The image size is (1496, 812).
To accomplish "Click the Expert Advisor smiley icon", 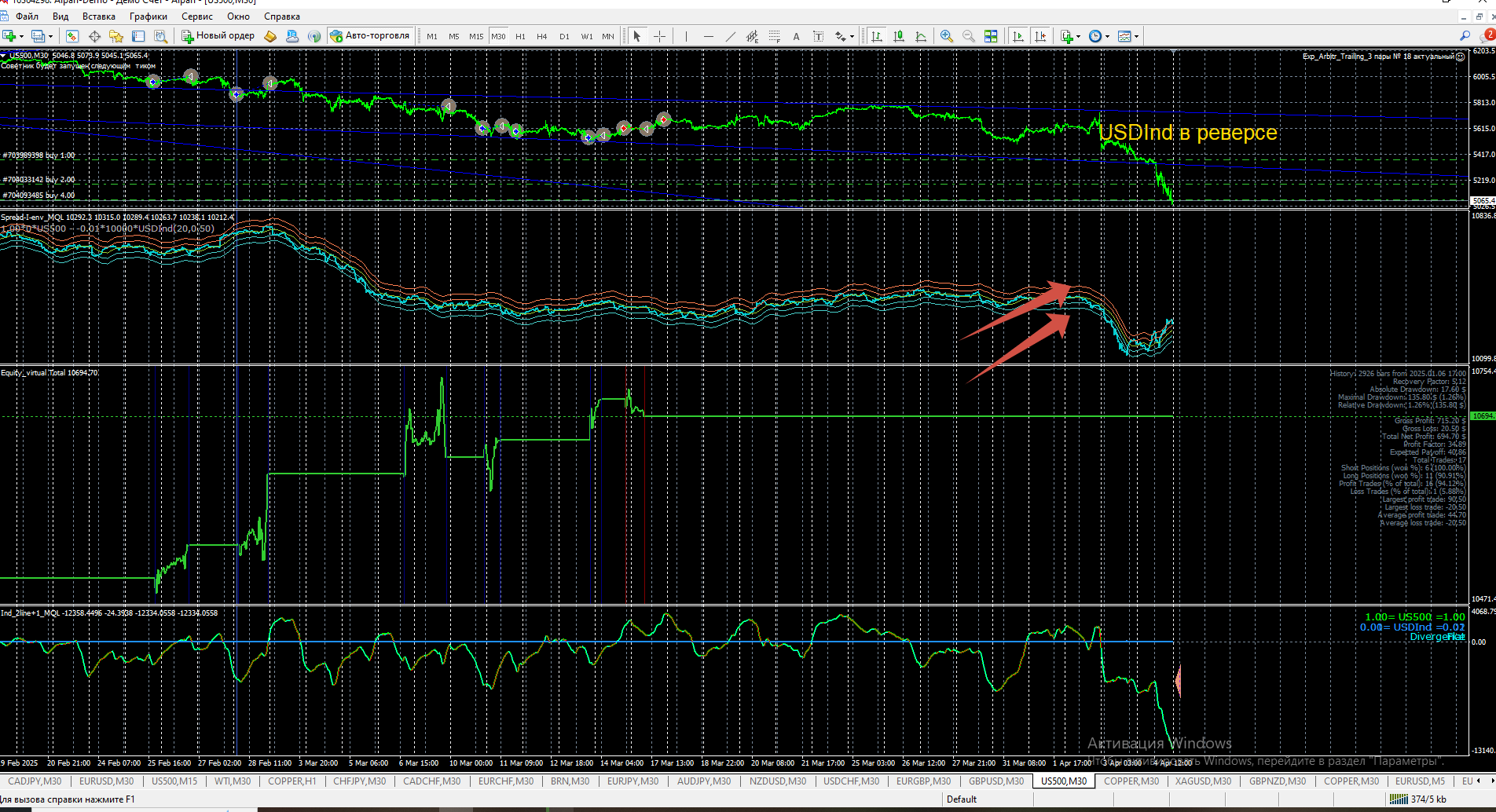I will [x=1461, y=57].
